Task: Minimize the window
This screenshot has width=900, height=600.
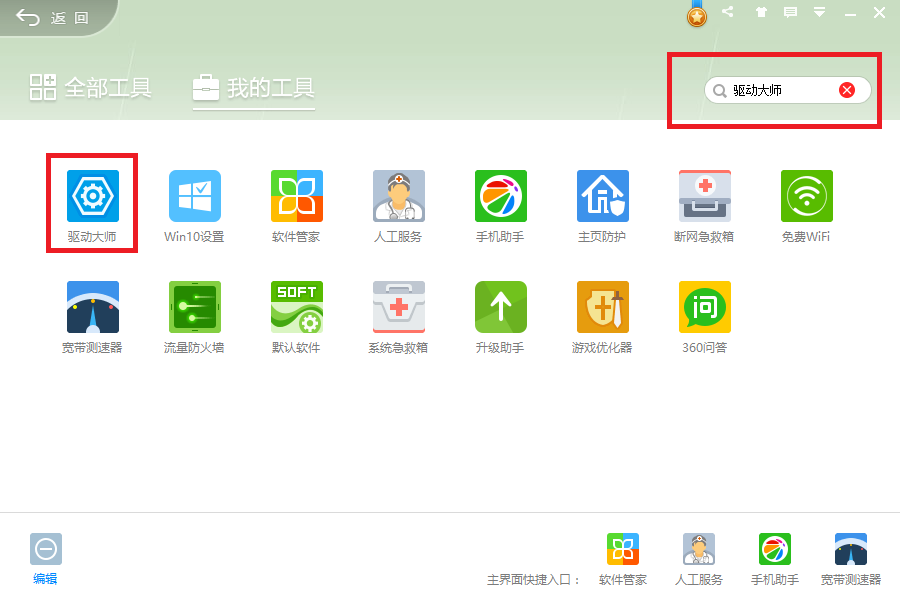Action: [x=850, y=13]
